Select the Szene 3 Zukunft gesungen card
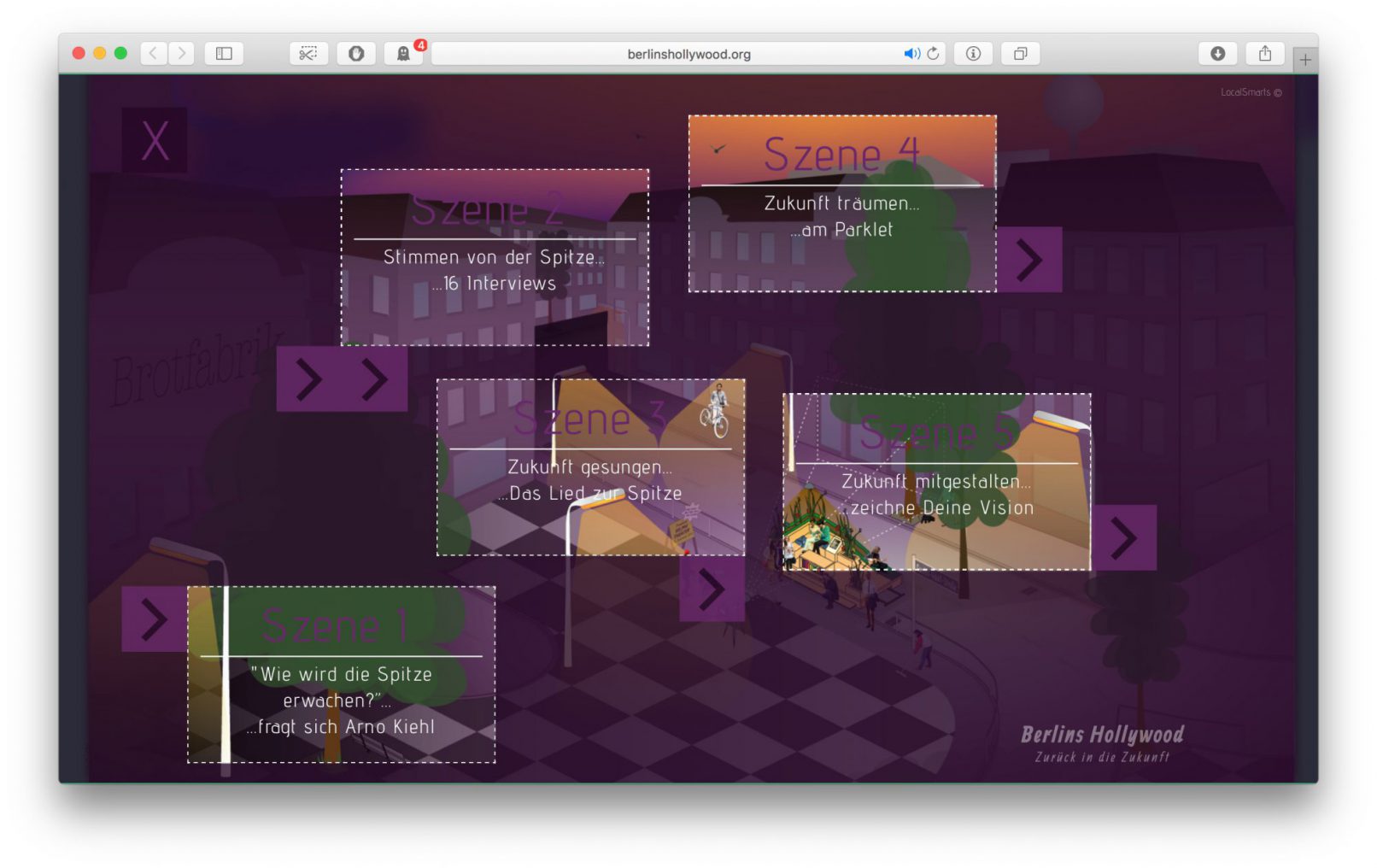 pos(590,468)
